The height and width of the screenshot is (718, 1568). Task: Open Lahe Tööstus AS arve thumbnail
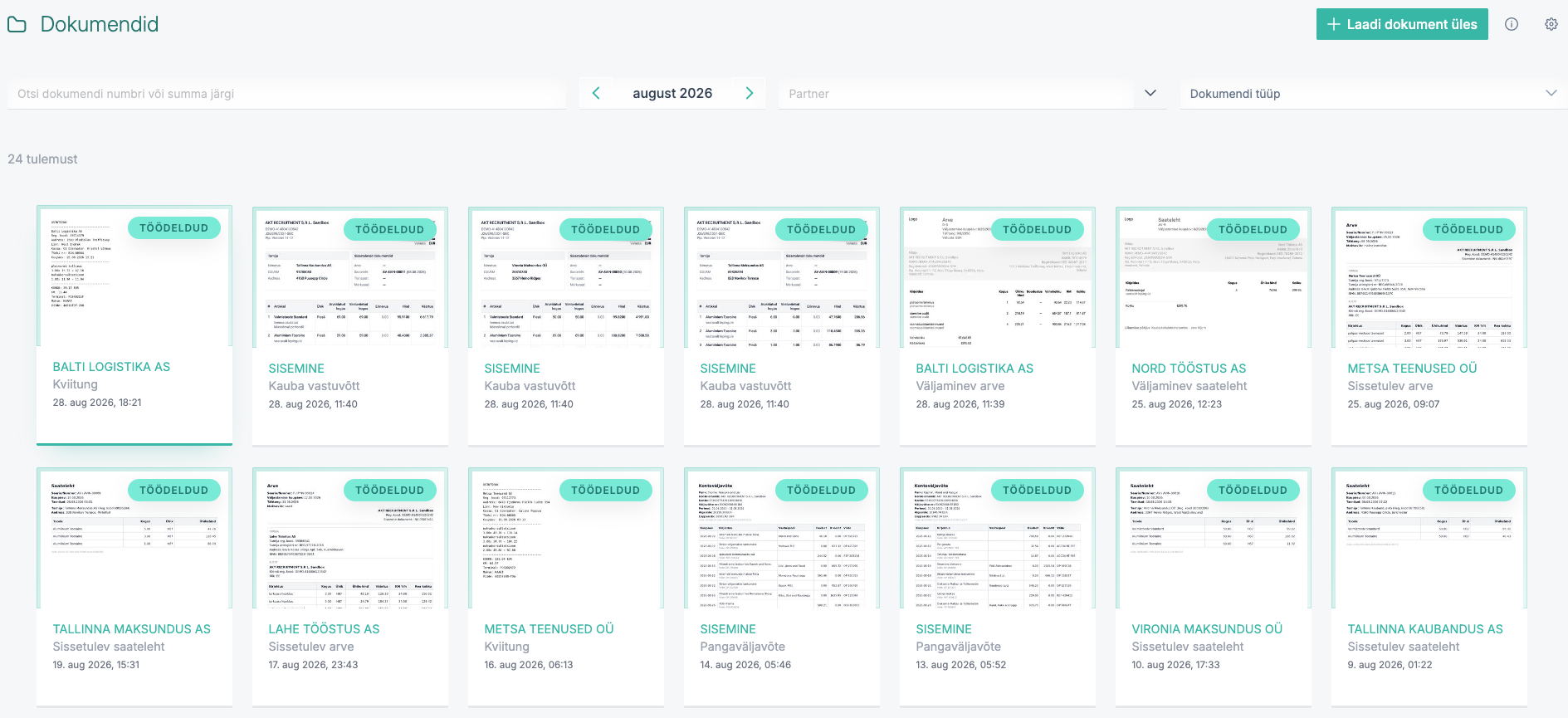pos(350,538)
